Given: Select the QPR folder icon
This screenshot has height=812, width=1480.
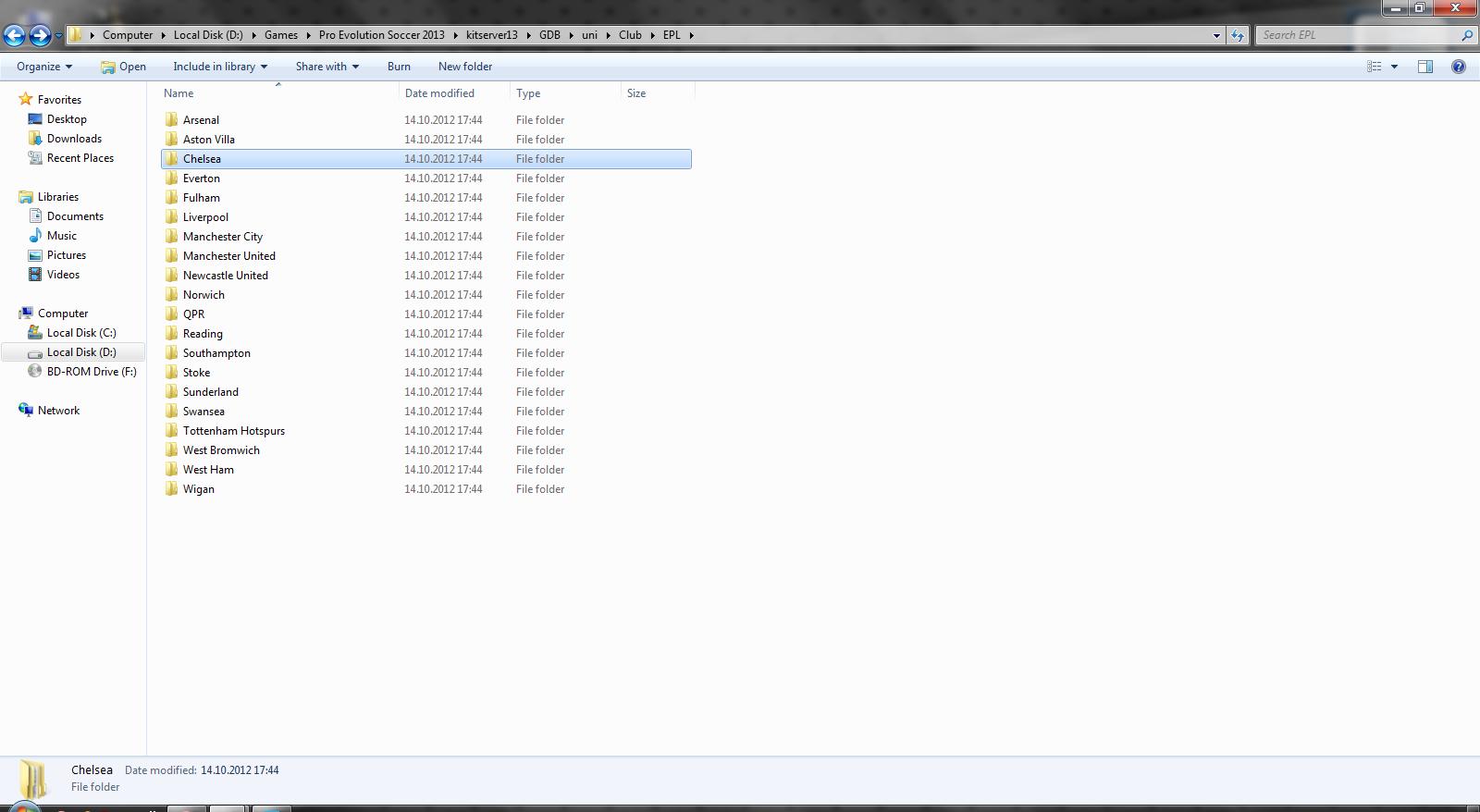Looking at the screenshot, I should [x=171, y=314].
